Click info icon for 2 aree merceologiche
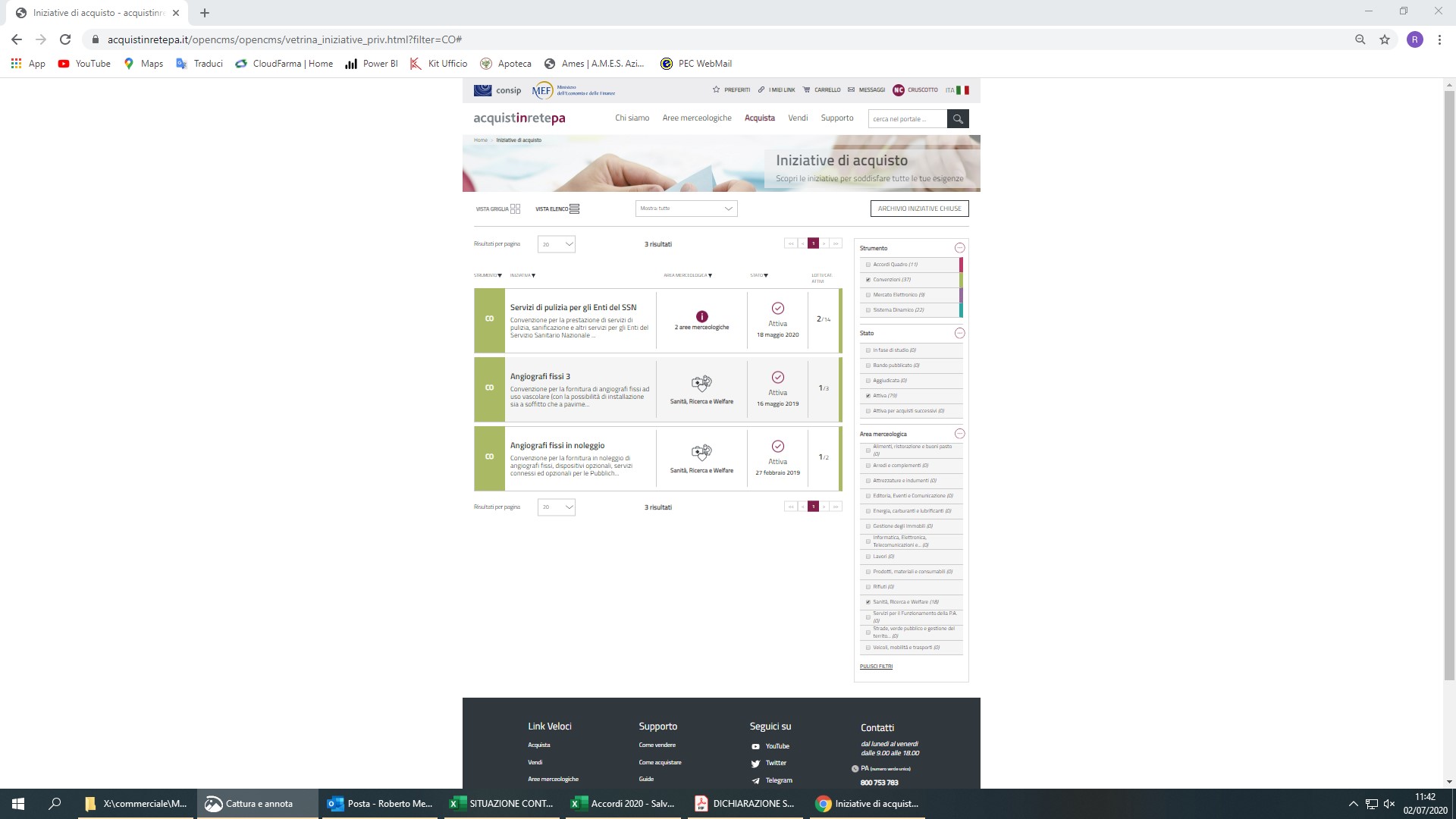The image size is (1456, 819). pyautogui.click(x=701, y=316)
